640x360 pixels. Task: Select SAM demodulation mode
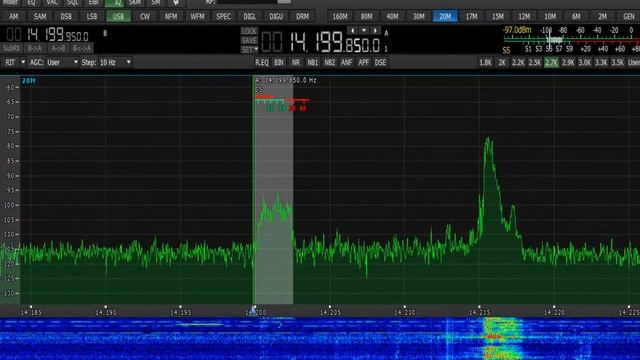pos(40,17)
